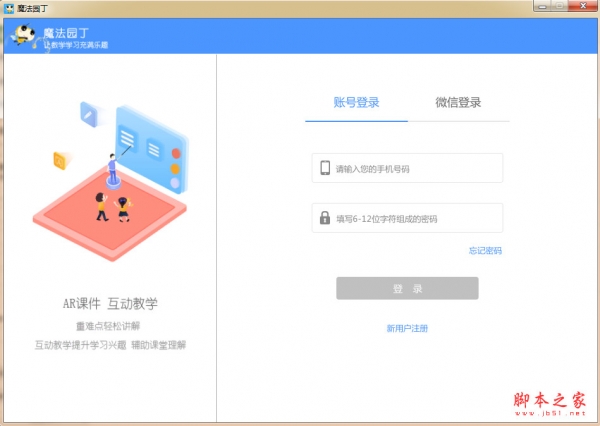Click the 魔法园丁 title in blue header
The width and height of the screenshot is (600, 426).
[x=66, y=33]
